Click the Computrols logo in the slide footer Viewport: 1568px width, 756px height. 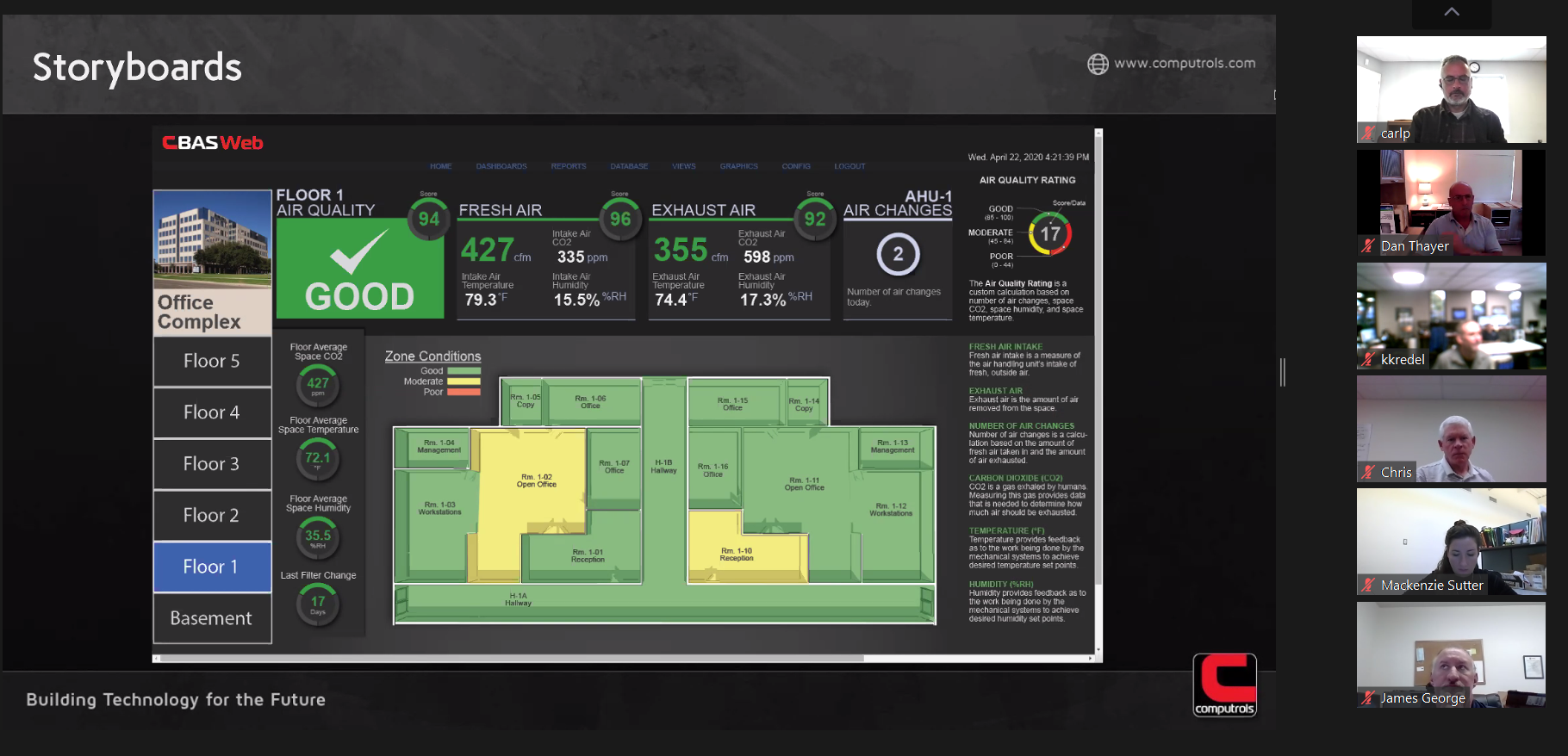[1224, 685]
